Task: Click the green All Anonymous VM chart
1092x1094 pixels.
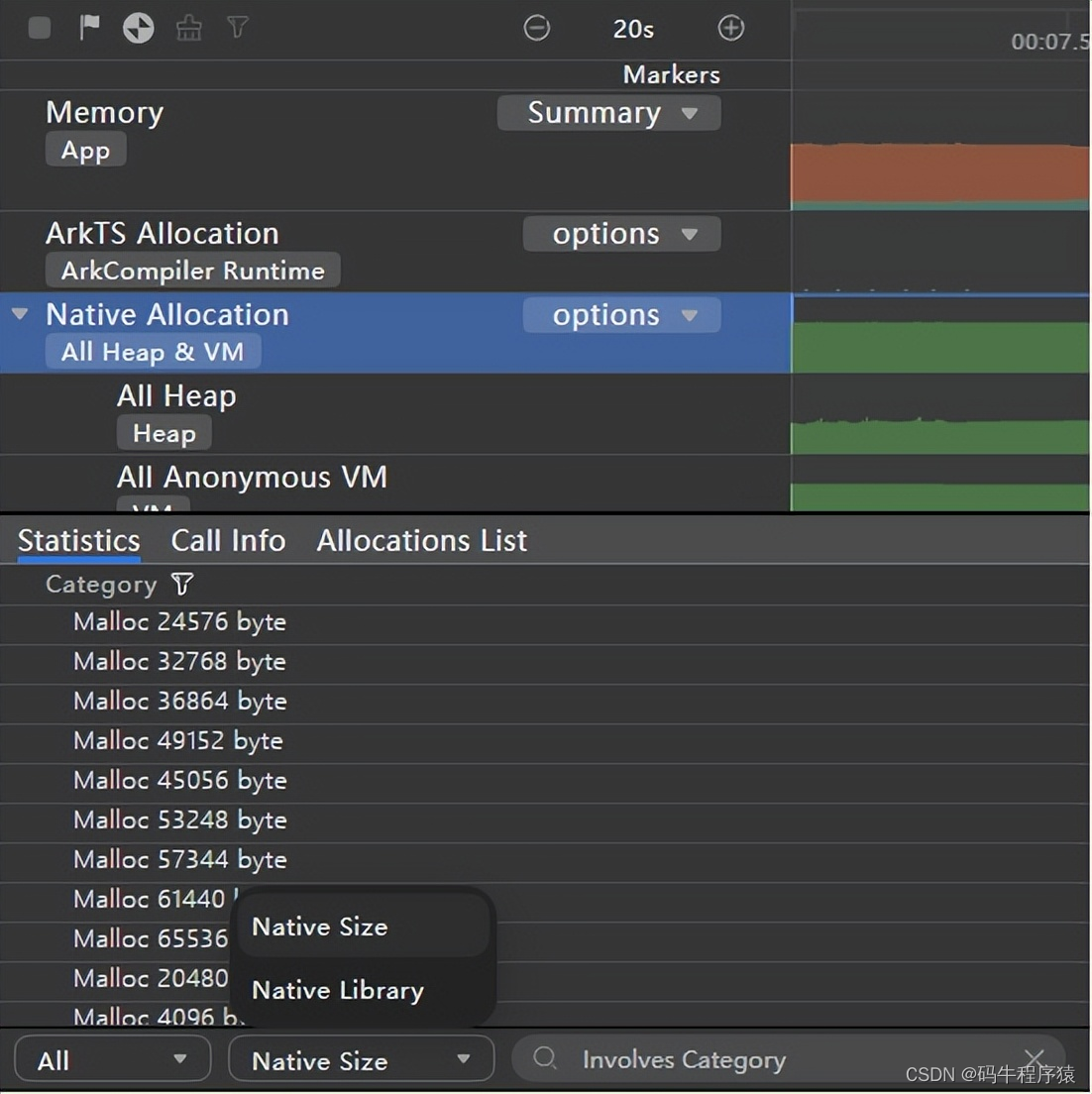Action: tap(939, 497)
